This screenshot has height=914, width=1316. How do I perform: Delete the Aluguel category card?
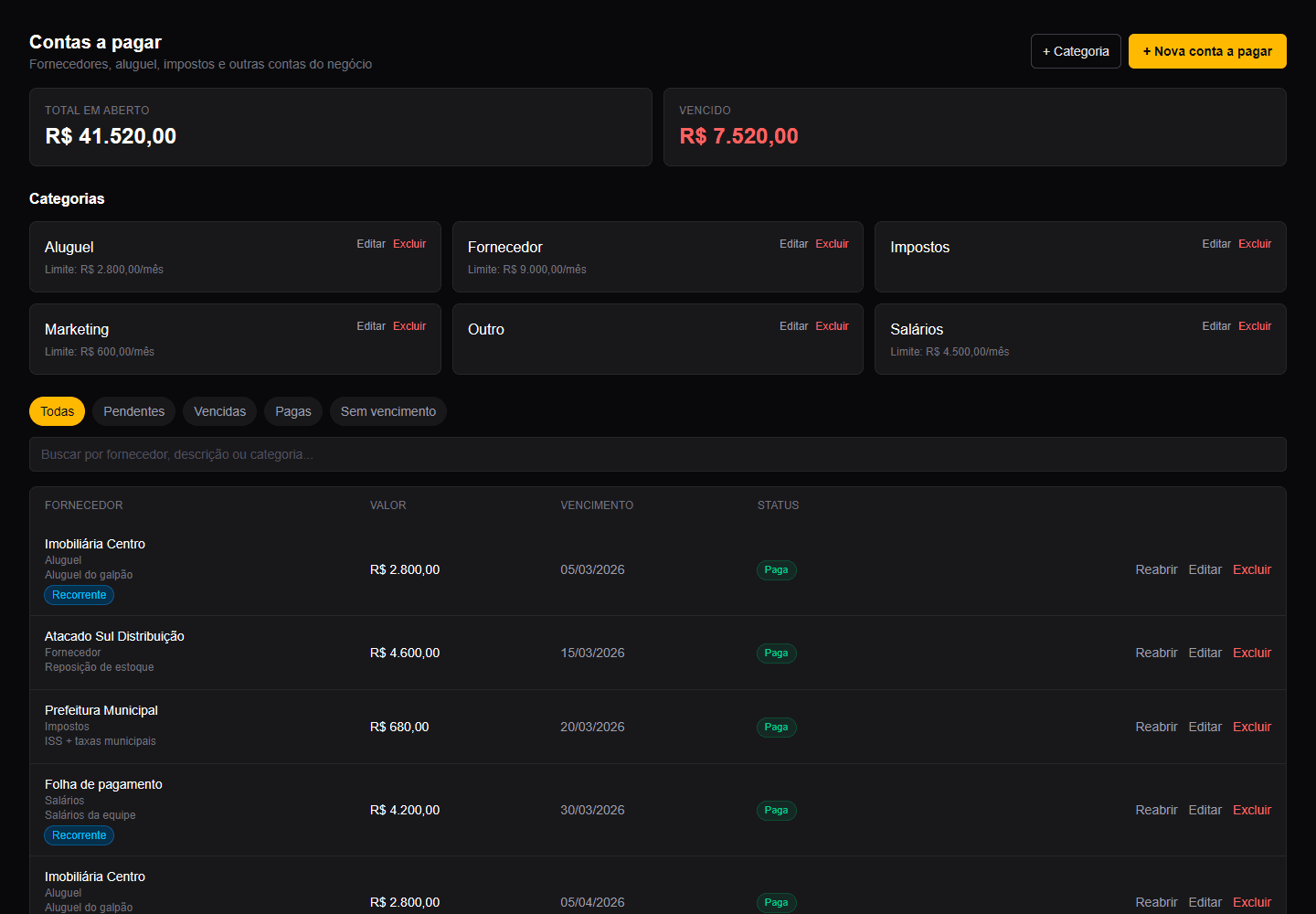click(x=409, y=244)
